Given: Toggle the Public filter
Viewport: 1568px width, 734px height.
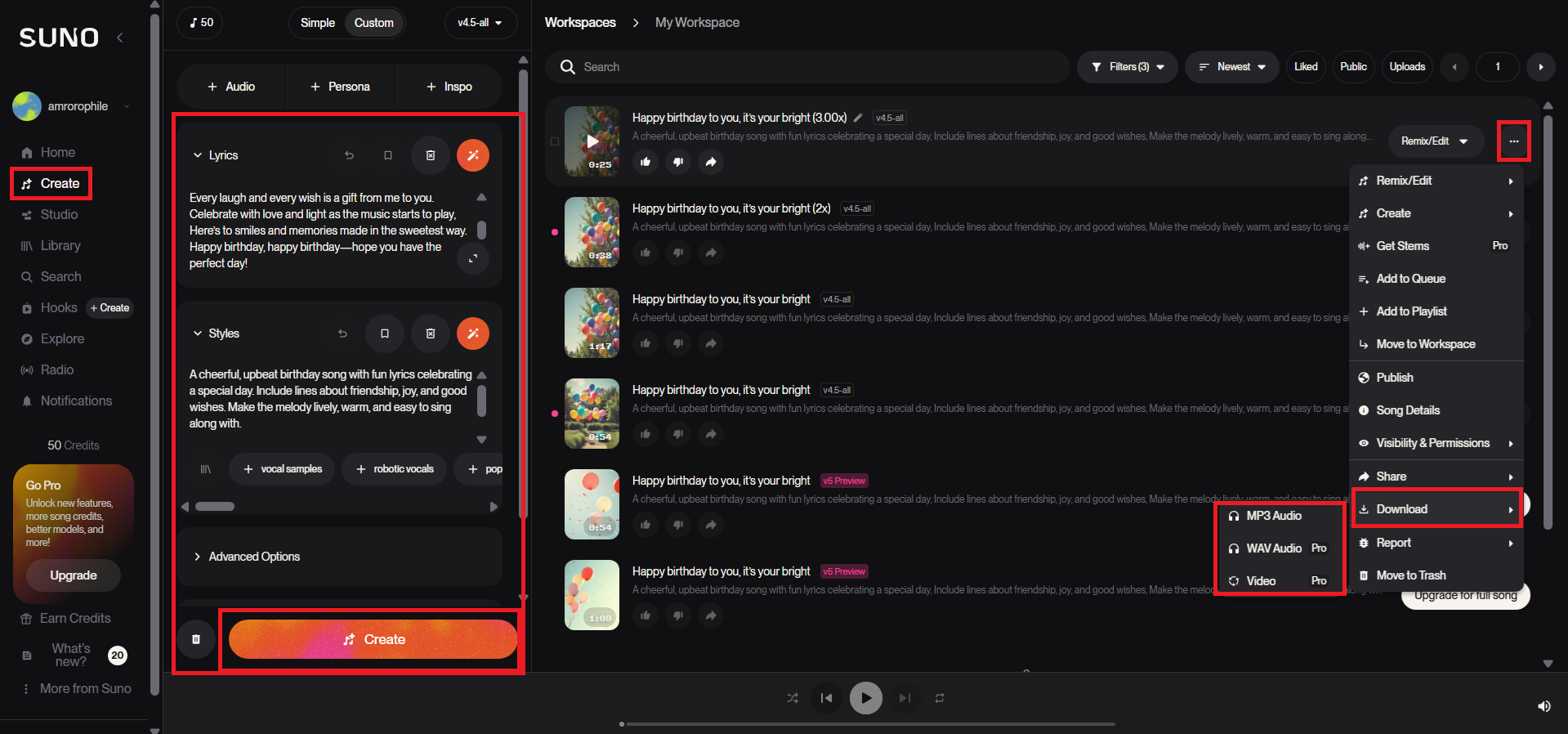Looking at the screenshot, I should (x=1353, y=67).
